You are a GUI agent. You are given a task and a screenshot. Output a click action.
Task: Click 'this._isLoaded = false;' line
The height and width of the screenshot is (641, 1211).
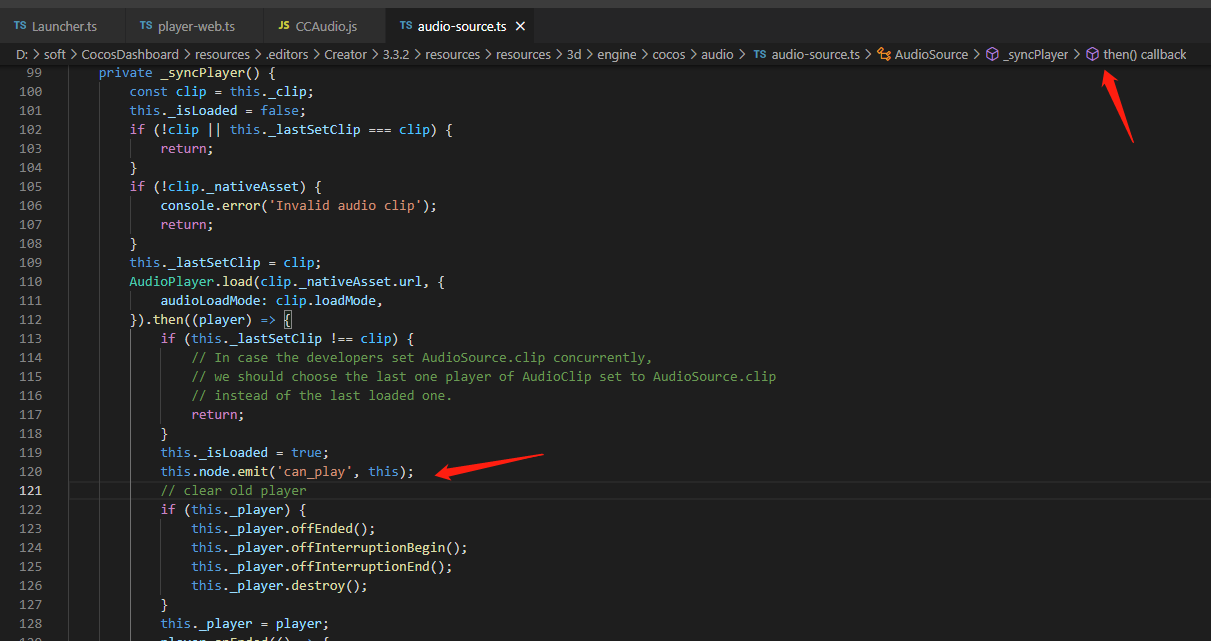(x=217, y=110)
